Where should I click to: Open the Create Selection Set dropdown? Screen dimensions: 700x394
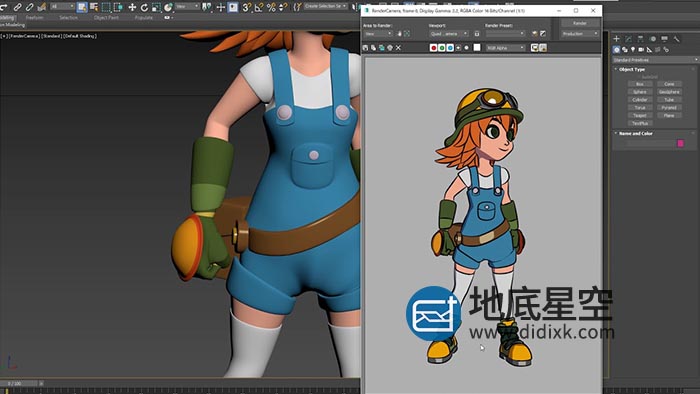(325, 6)
